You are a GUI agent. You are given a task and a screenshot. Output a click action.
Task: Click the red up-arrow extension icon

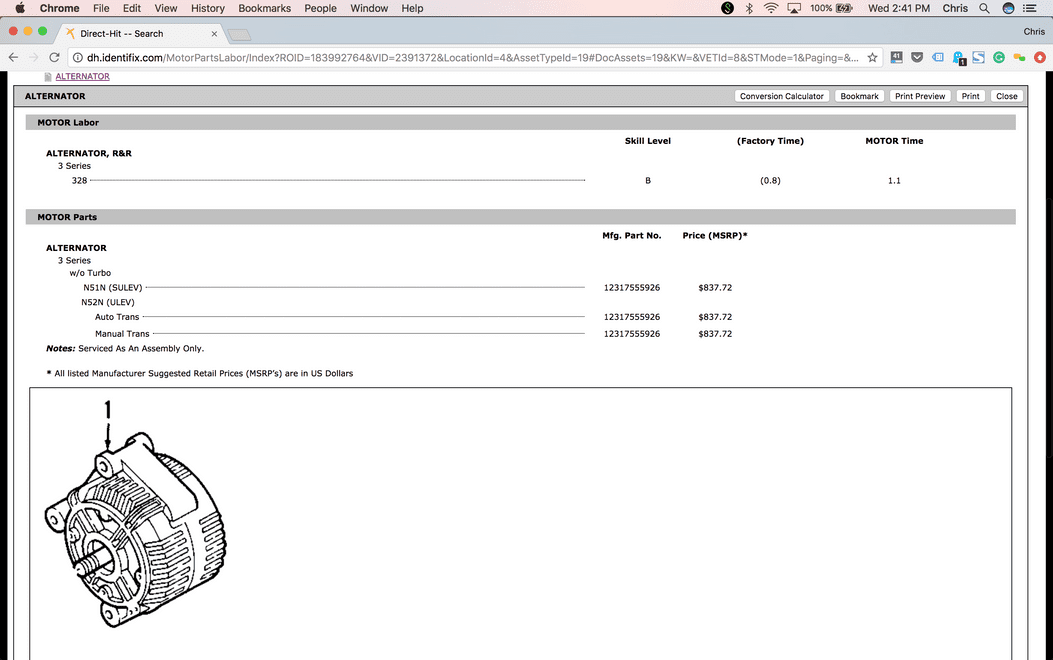(1039, 58)
